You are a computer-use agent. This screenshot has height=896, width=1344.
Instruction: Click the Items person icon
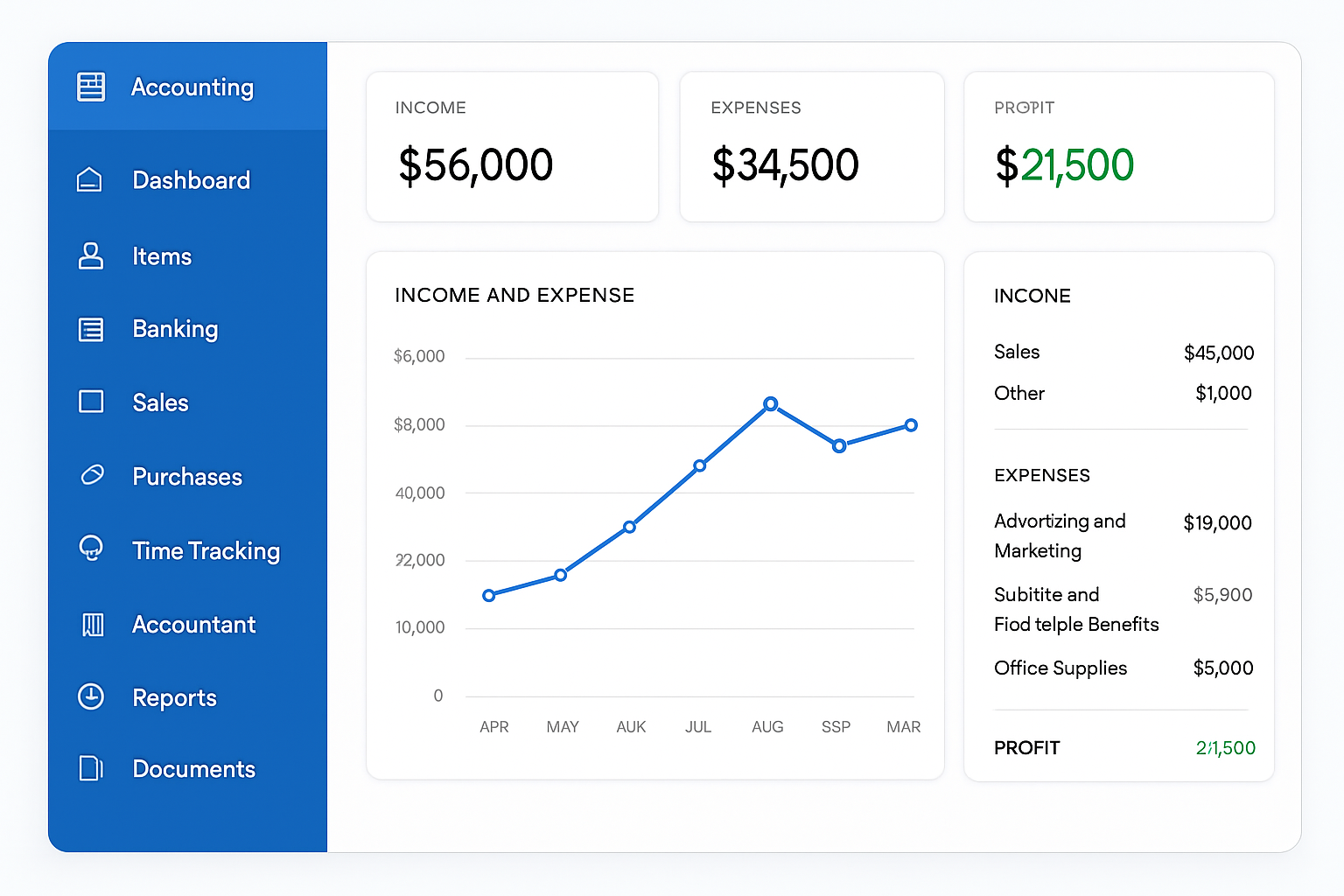(x=91, y=255)
